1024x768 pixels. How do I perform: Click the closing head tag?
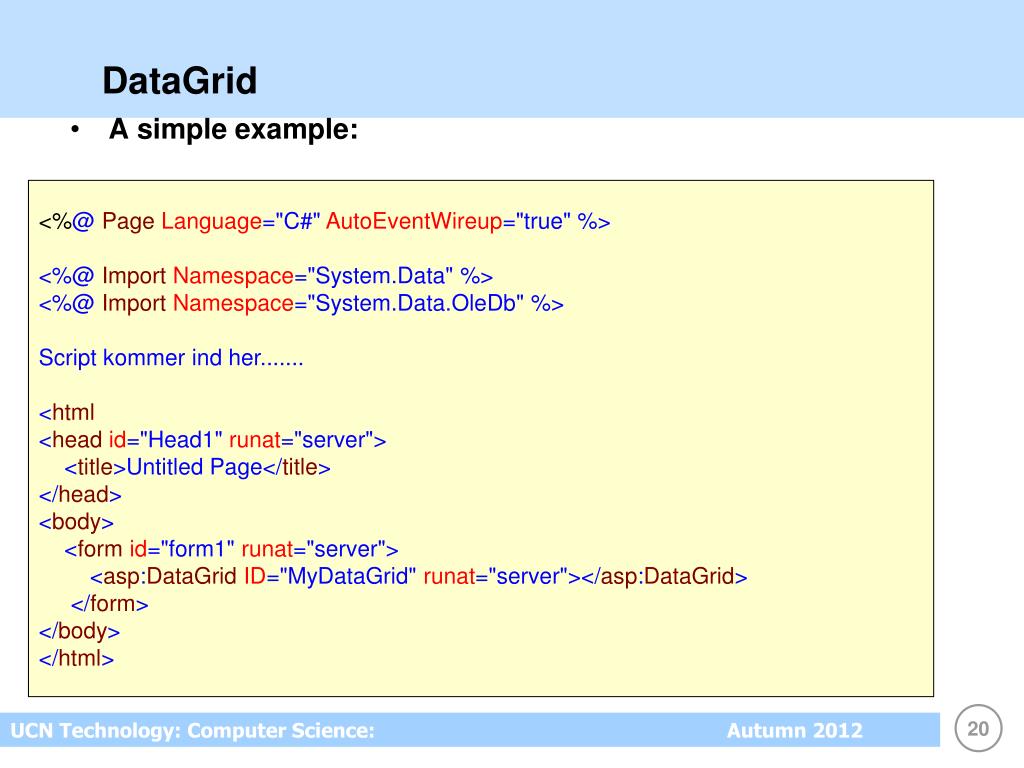point(80,495)
